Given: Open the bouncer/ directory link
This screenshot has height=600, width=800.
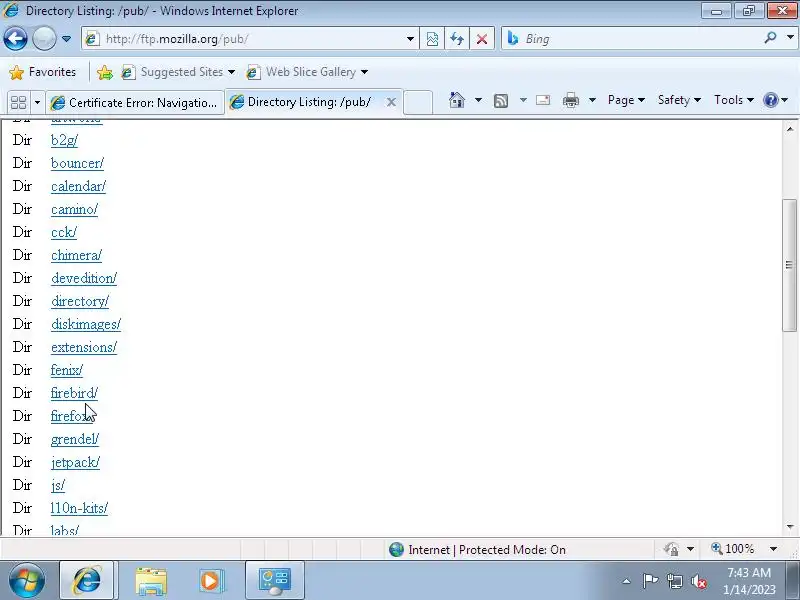Looking at the screenshot, I should point(77,163).
